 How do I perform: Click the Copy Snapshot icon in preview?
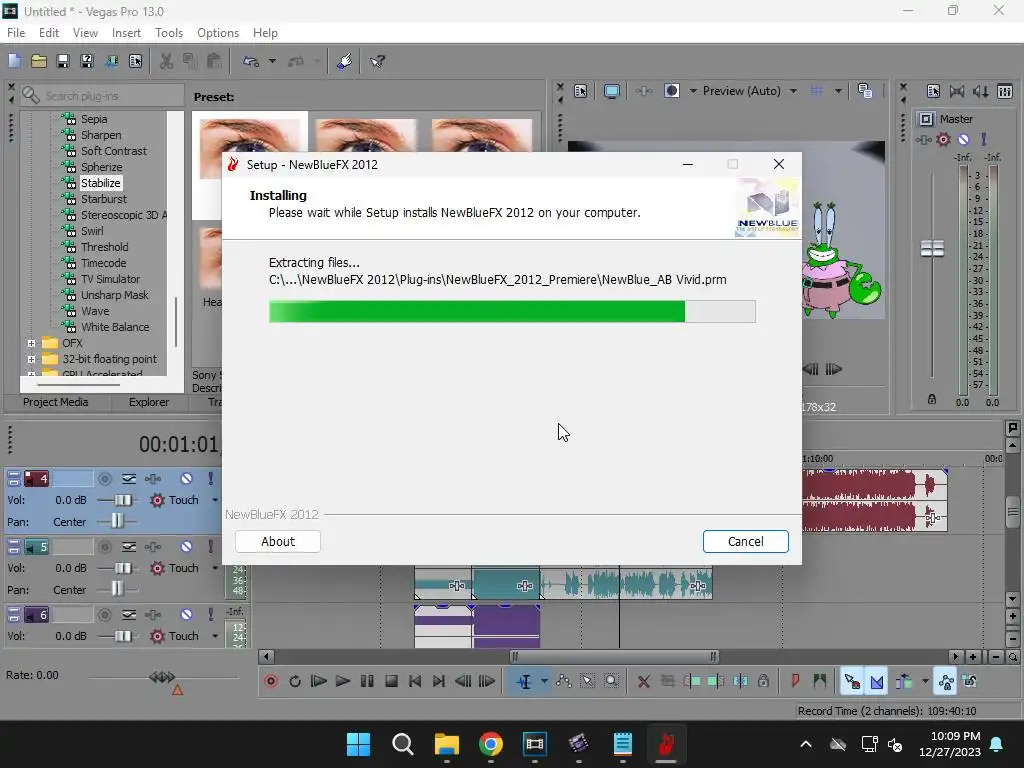(x=865, y=91)
